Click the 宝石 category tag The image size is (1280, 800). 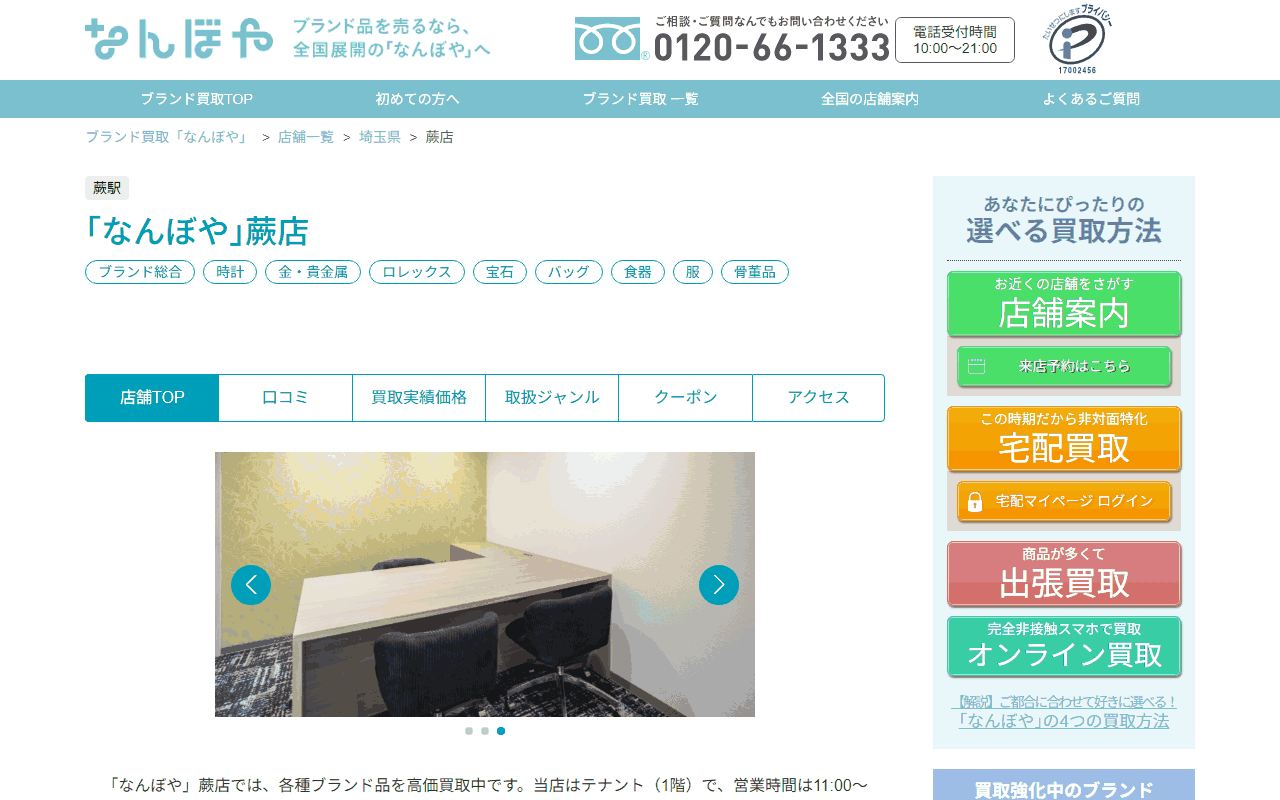tap(500, 272)
